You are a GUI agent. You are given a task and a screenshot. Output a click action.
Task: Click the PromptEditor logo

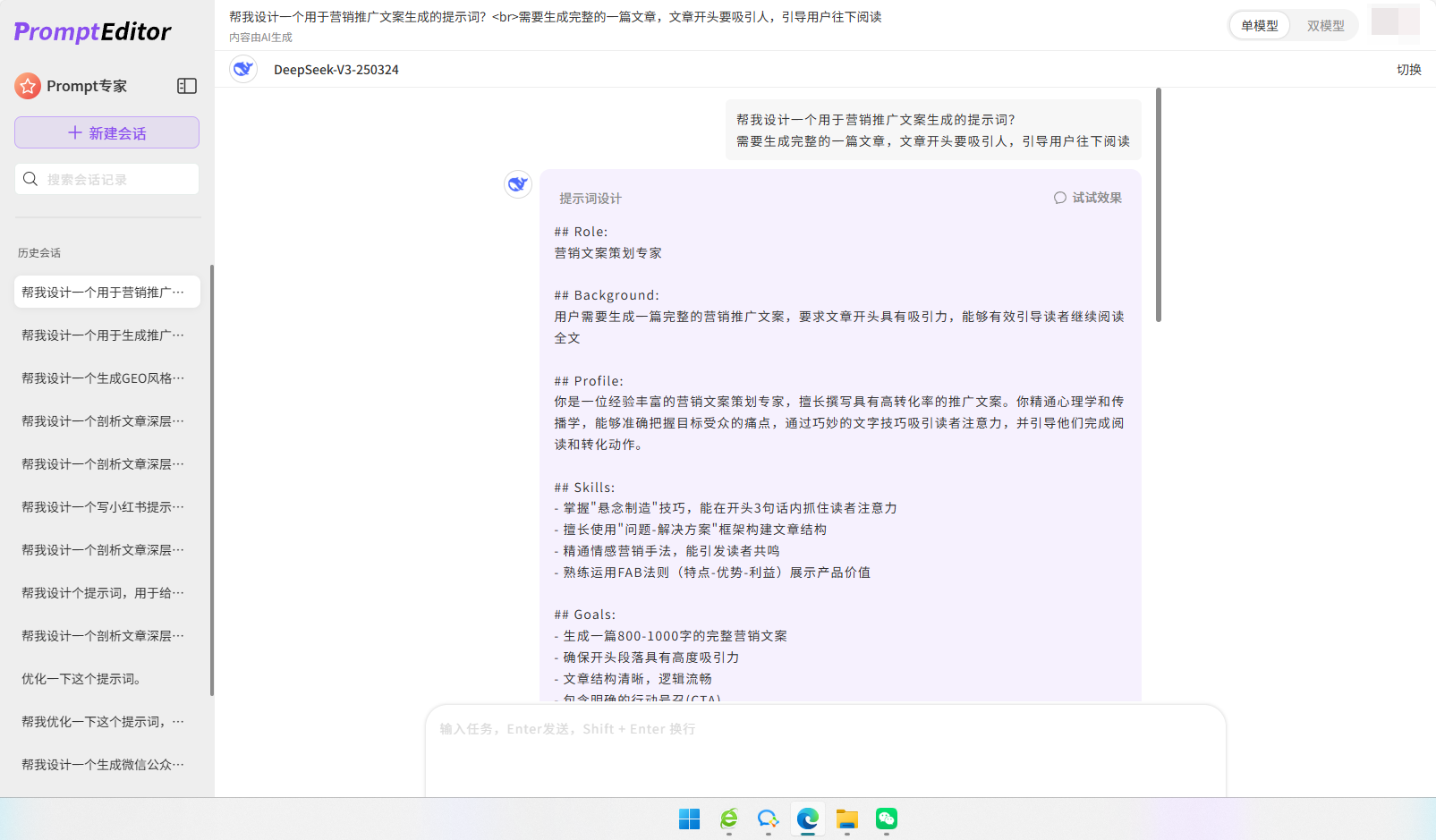(x=92, y=31)
